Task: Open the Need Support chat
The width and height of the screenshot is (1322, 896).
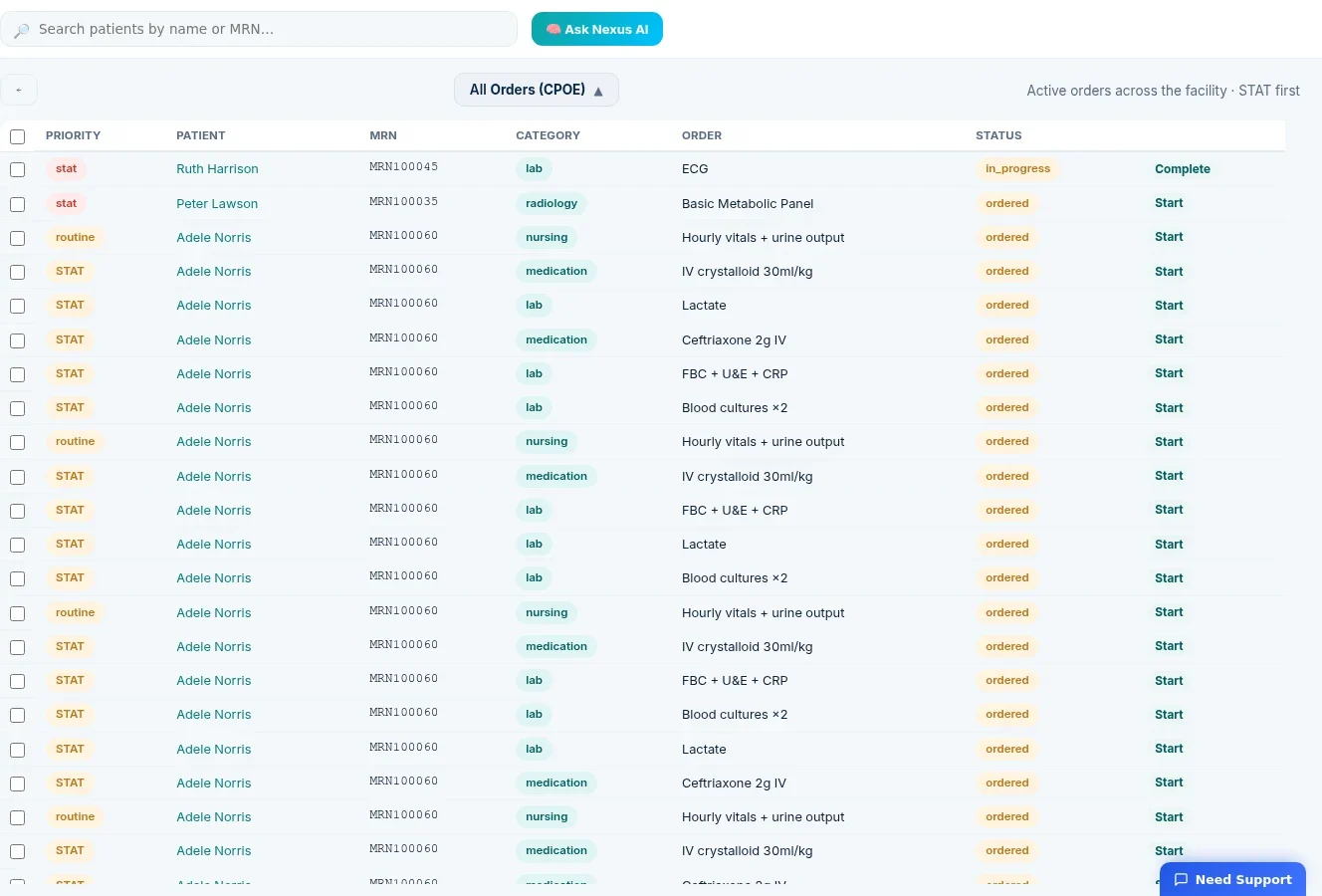Action: point(1232,879)
